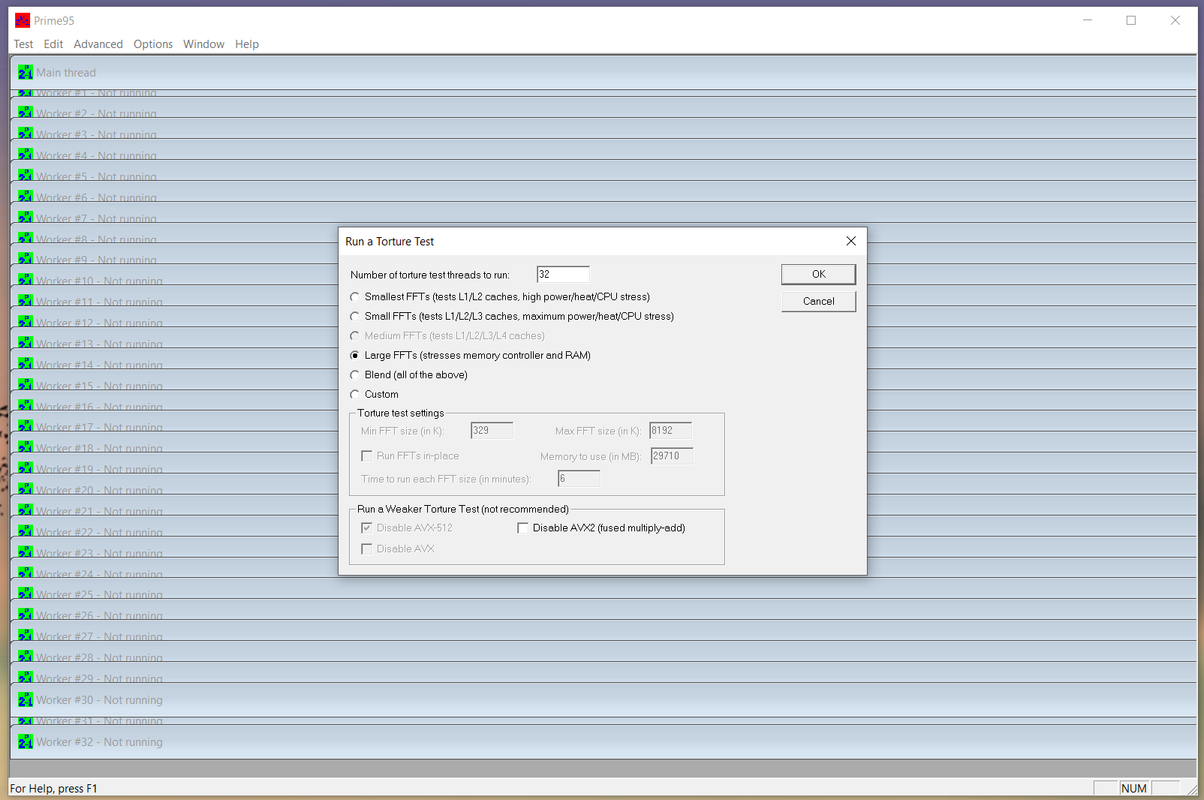The height and width of the screenshot is (800, 1204).
Task: Click the Prime95 app icon in title bar
Action: (22, 20)
